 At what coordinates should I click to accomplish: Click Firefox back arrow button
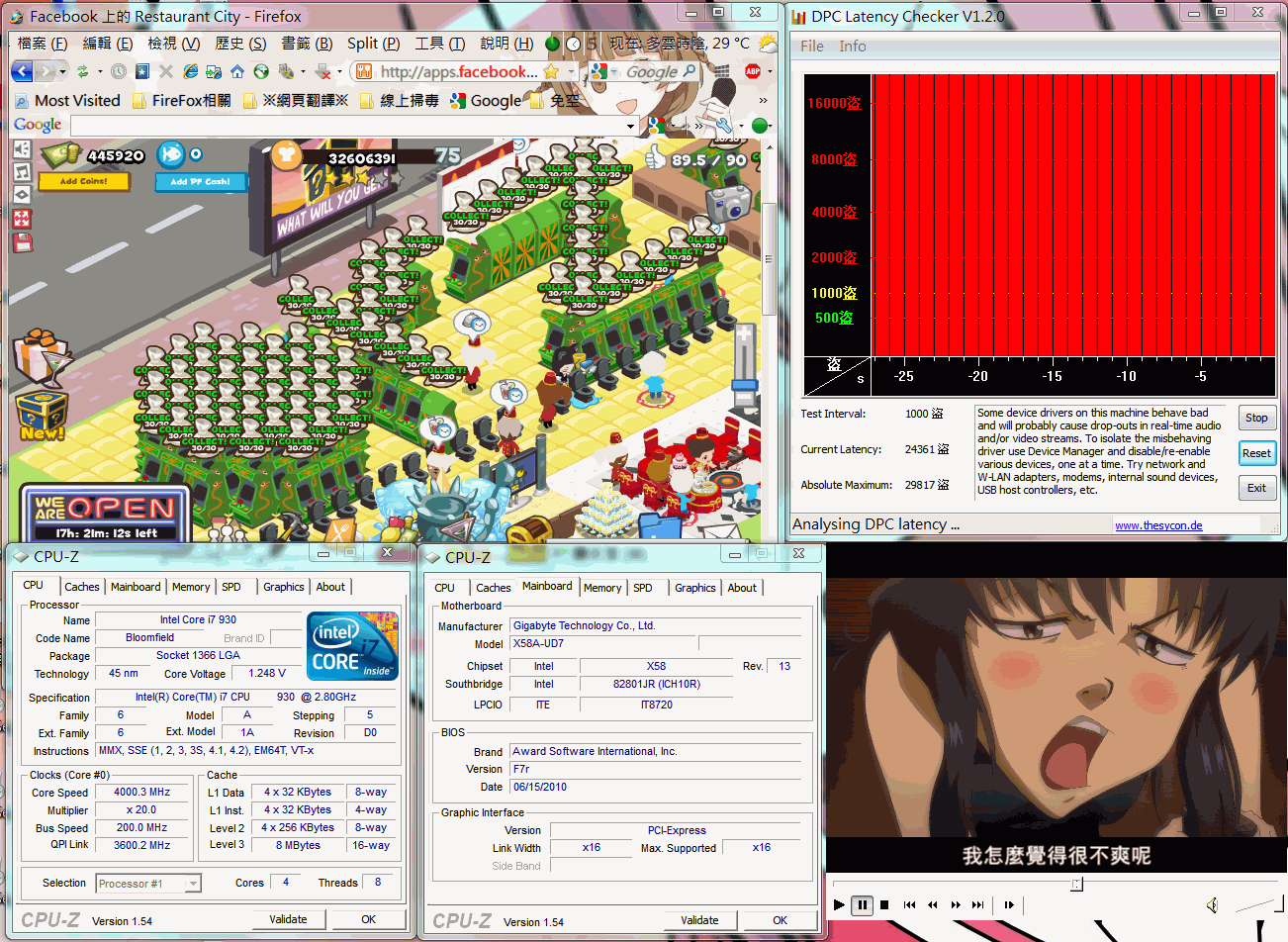(22, 71)
